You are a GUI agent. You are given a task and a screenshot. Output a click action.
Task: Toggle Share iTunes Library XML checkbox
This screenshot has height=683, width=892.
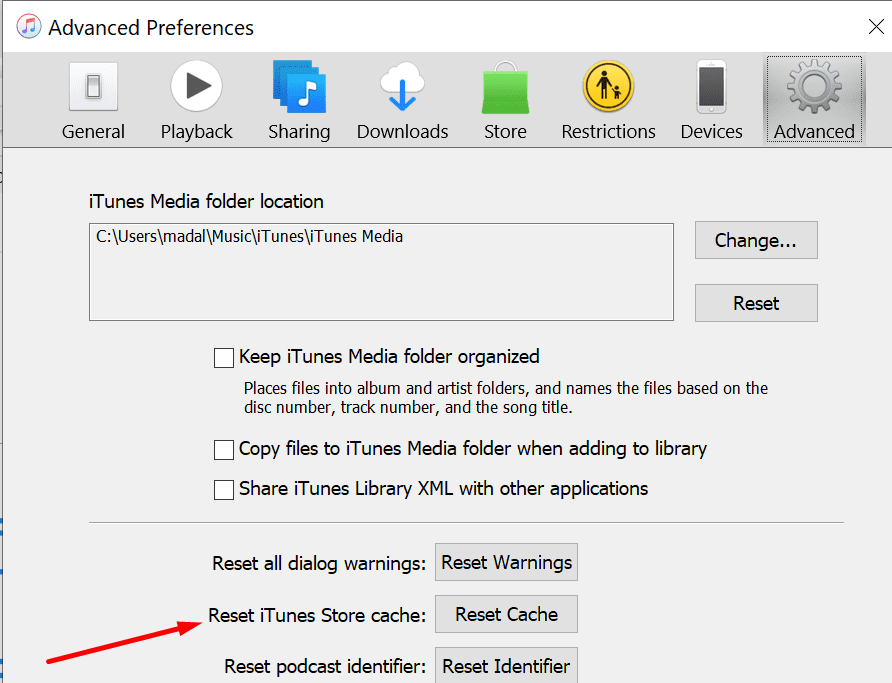pos(224,490)
